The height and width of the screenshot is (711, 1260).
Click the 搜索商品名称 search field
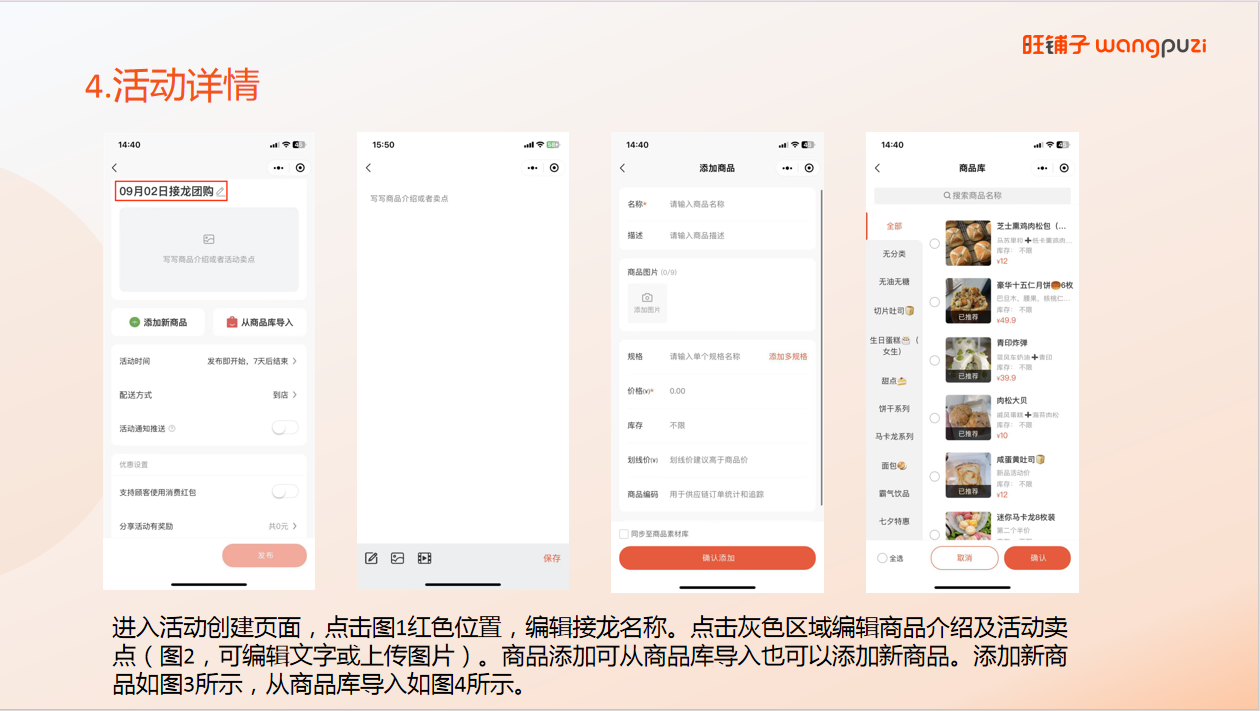(x=972, y=196)
